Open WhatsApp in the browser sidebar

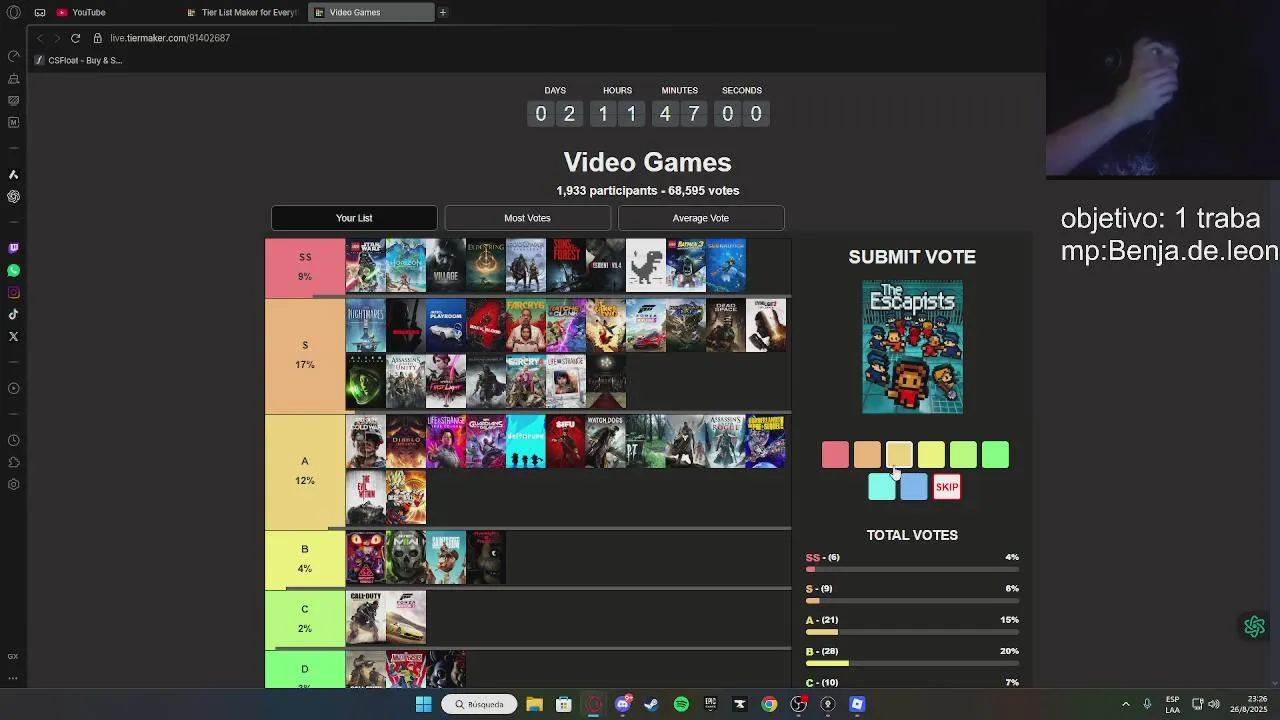(x=14, y=270)
